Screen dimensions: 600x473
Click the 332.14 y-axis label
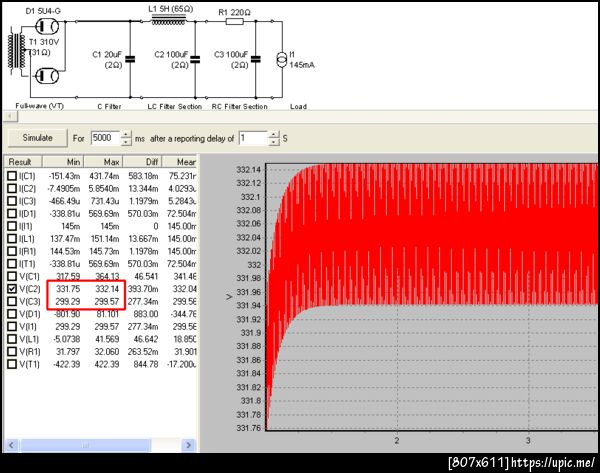tap(249, 169)
